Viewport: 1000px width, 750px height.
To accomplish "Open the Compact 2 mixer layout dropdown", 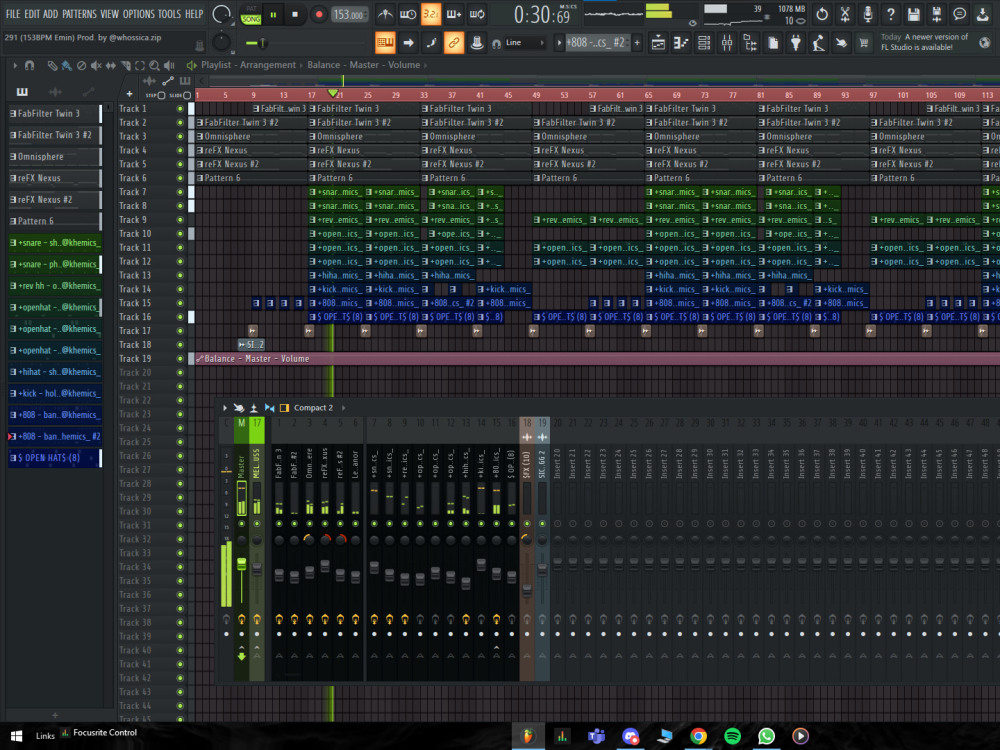I will [313, 408].
